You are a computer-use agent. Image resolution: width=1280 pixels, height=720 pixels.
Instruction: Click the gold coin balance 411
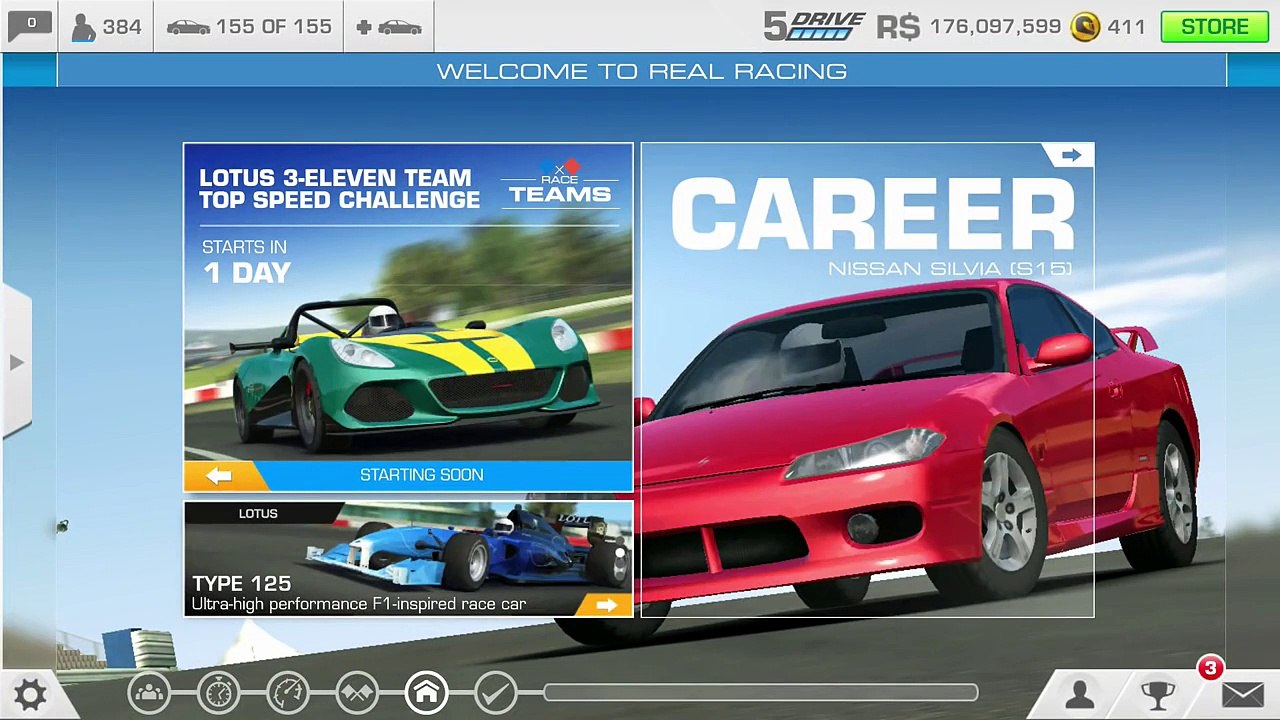pos(1107,27)
